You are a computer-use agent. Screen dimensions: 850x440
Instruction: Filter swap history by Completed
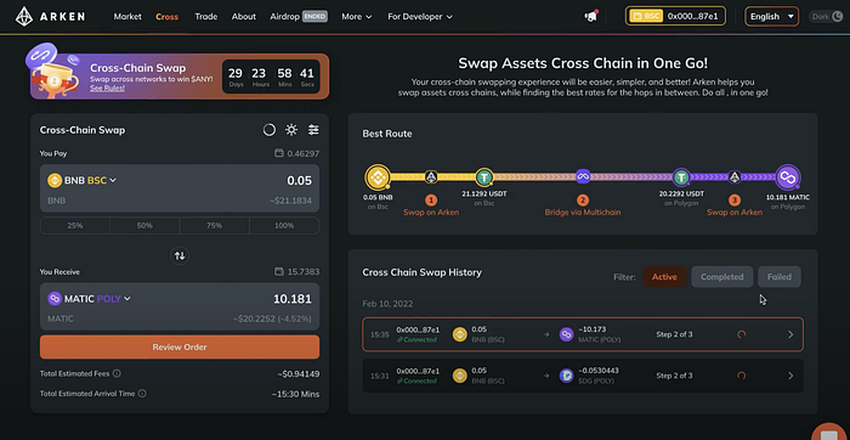click(x=722, y=277)
